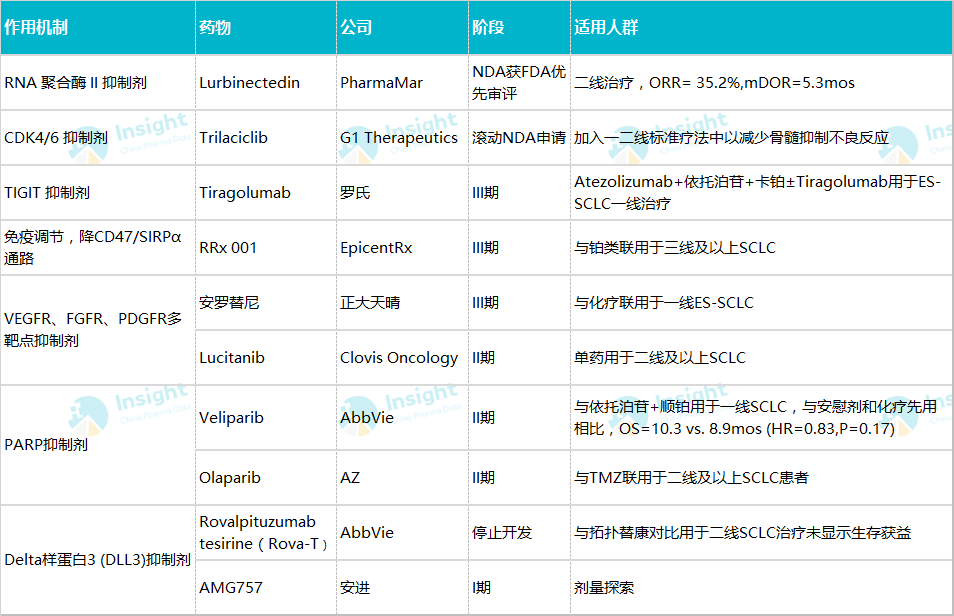Select the 安进 company cell
The height and width of the screenshot is (616, 954).
tap(402, 587)
